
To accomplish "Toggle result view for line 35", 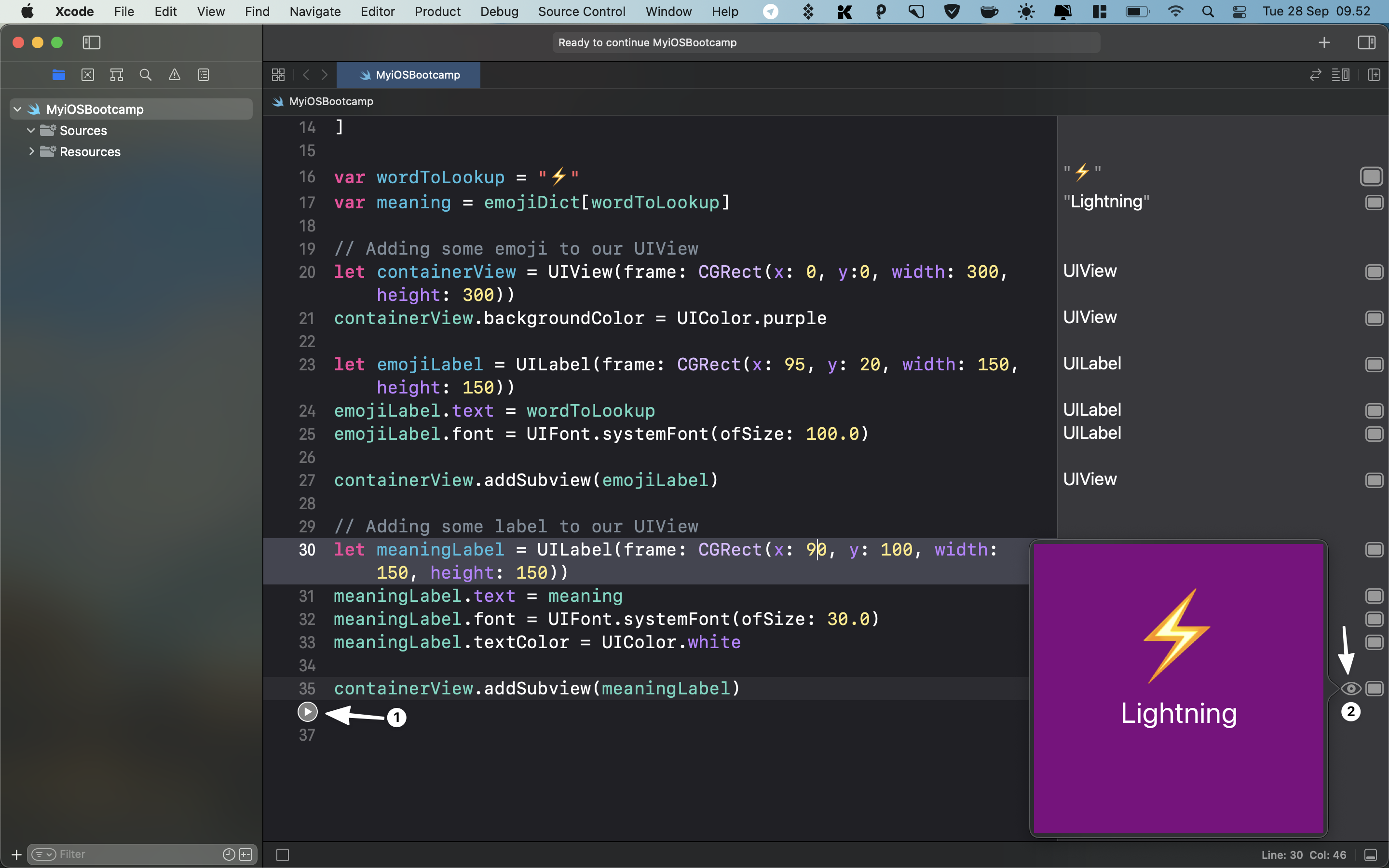I will pos(1374,688).
